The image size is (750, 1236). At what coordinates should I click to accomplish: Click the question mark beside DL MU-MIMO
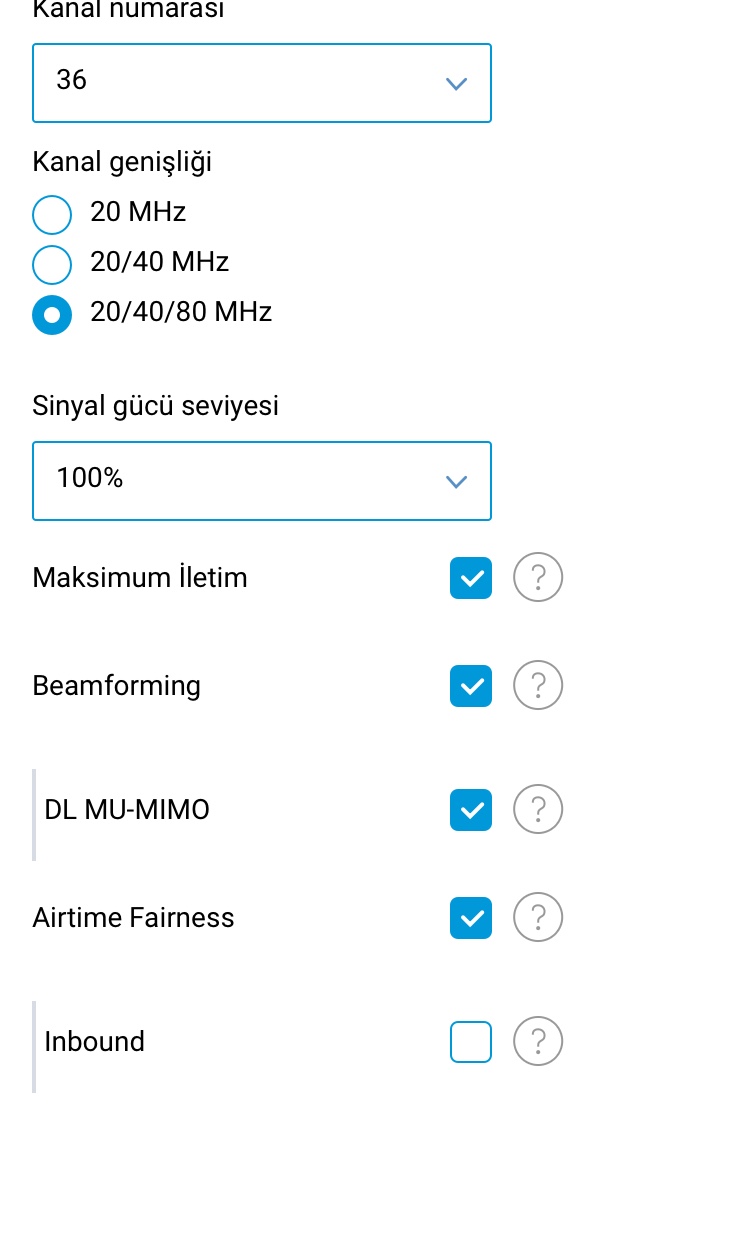538,809
